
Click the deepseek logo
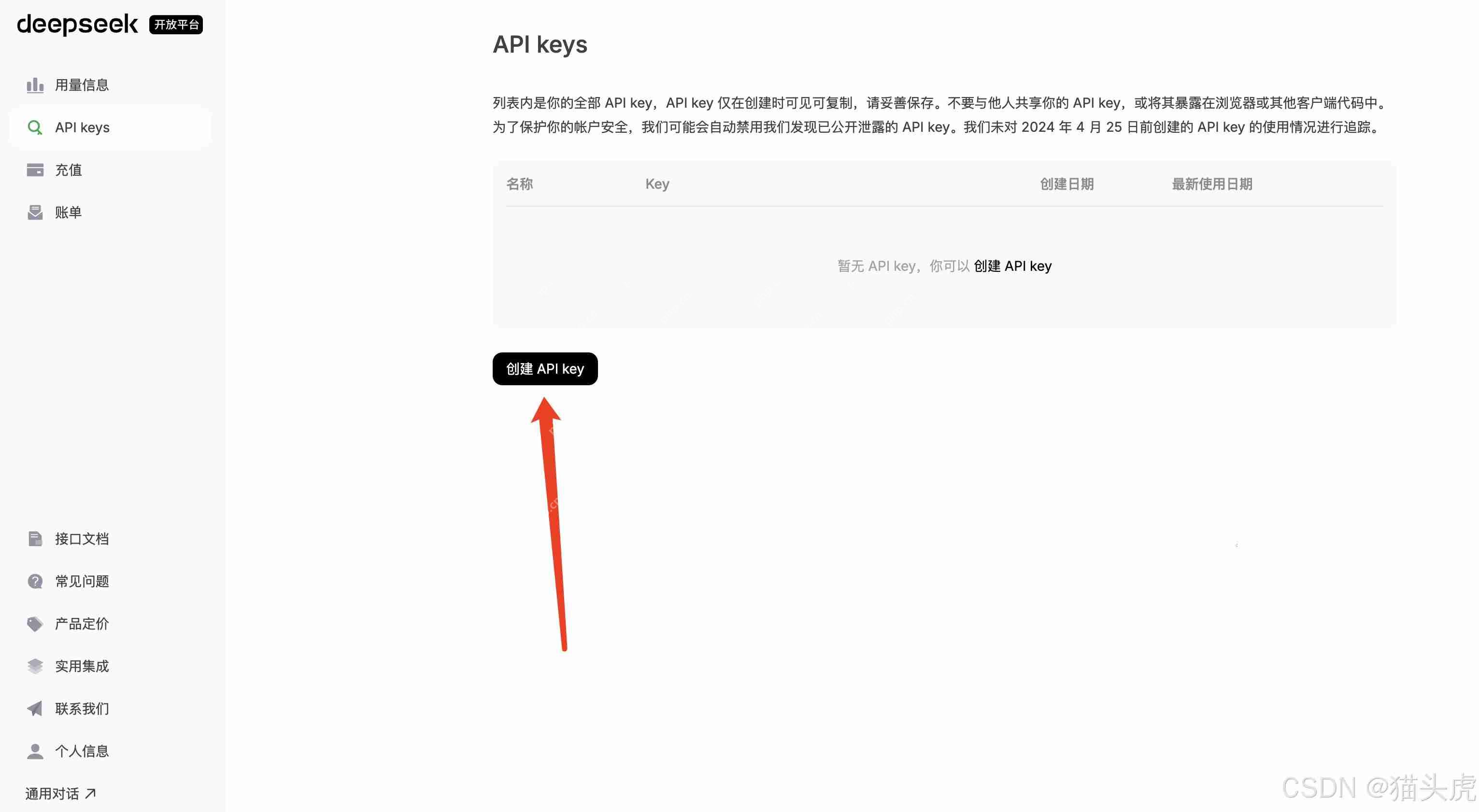tap(77, 25)
